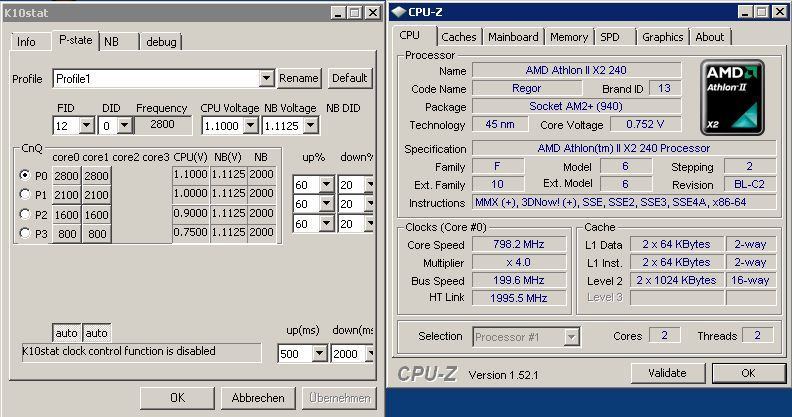Screen dimensions: 792x417
Task: Open the CPU-Z Mainboard tab
Action: [513, 37]
